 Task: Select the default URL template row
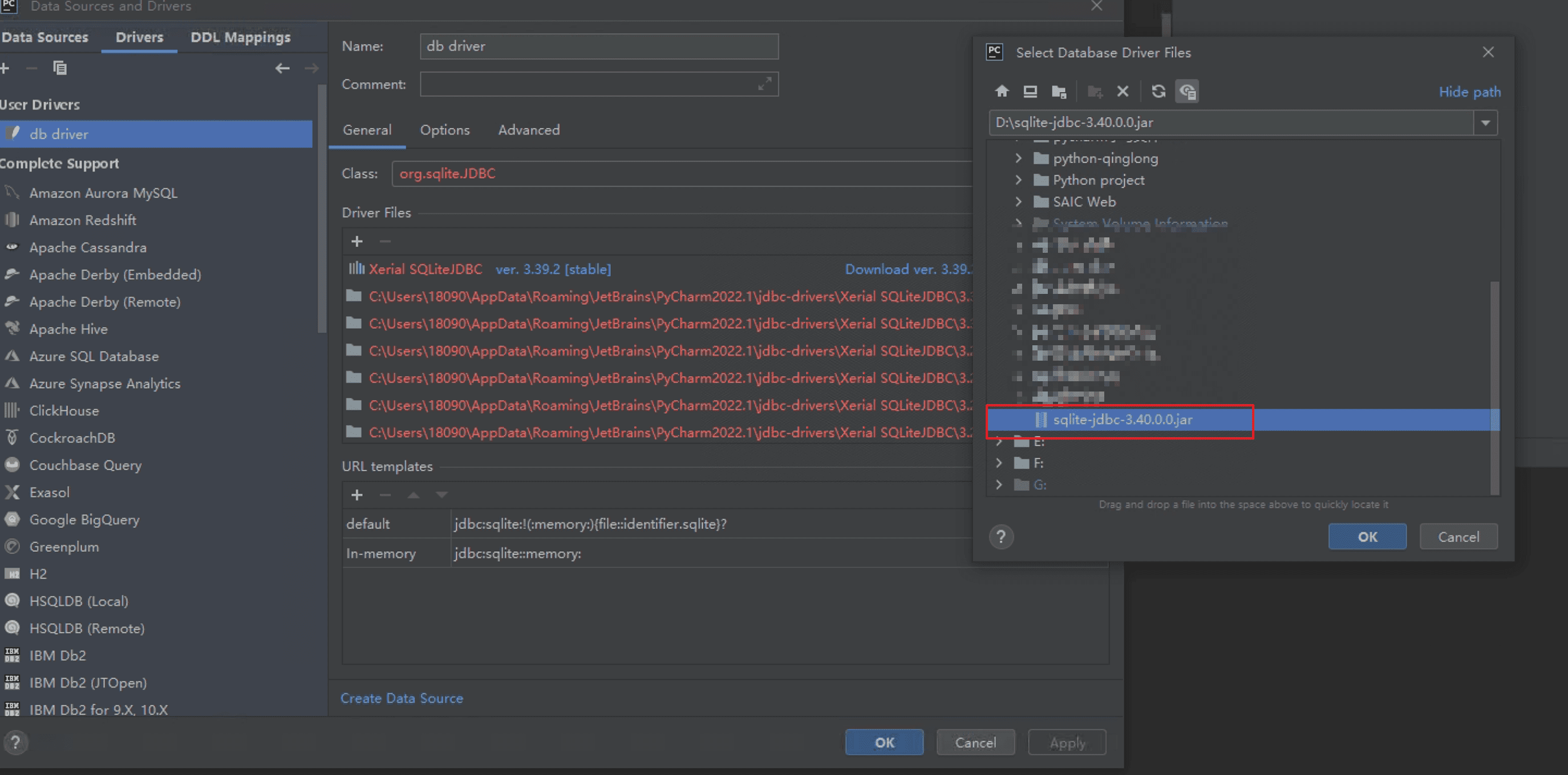(x=658, y=524)
